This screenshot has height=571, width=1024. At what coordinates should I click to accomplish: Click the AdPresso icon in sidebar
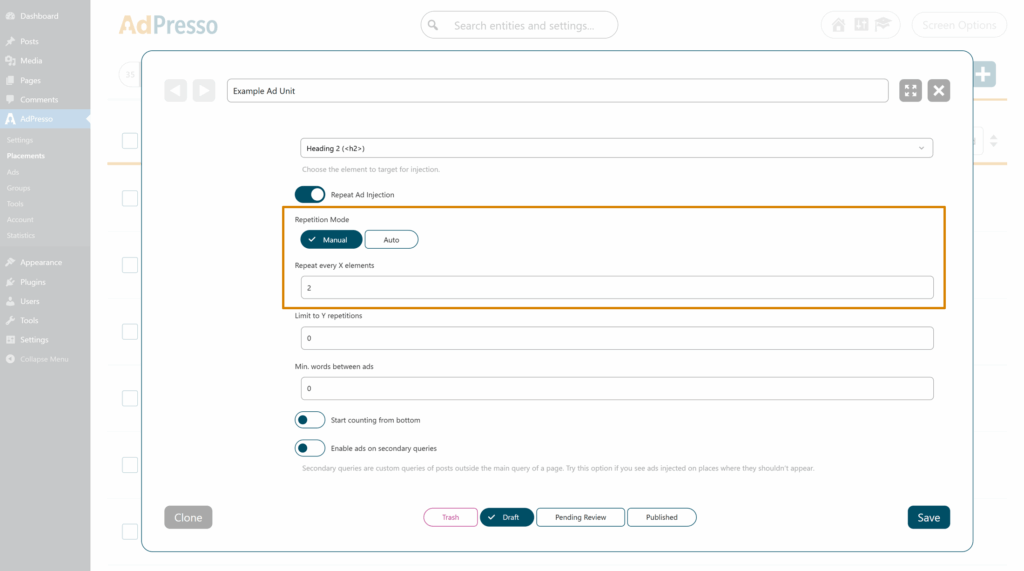coord(10,119)
